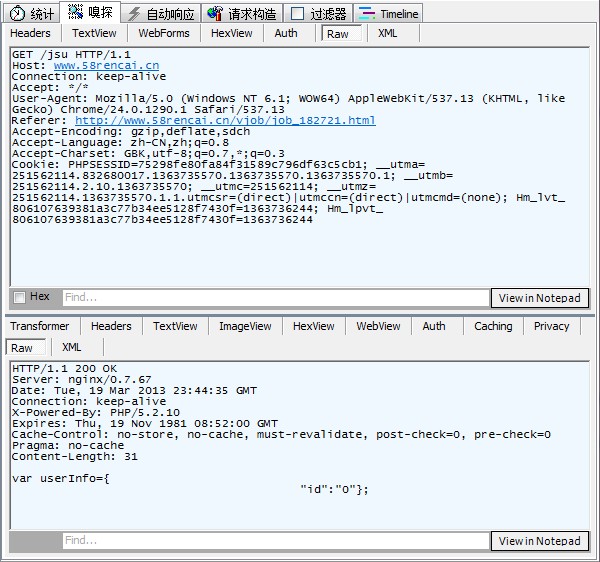Click the Accept-Language header line
The image size is (600, 562).
tap(121, 143)
